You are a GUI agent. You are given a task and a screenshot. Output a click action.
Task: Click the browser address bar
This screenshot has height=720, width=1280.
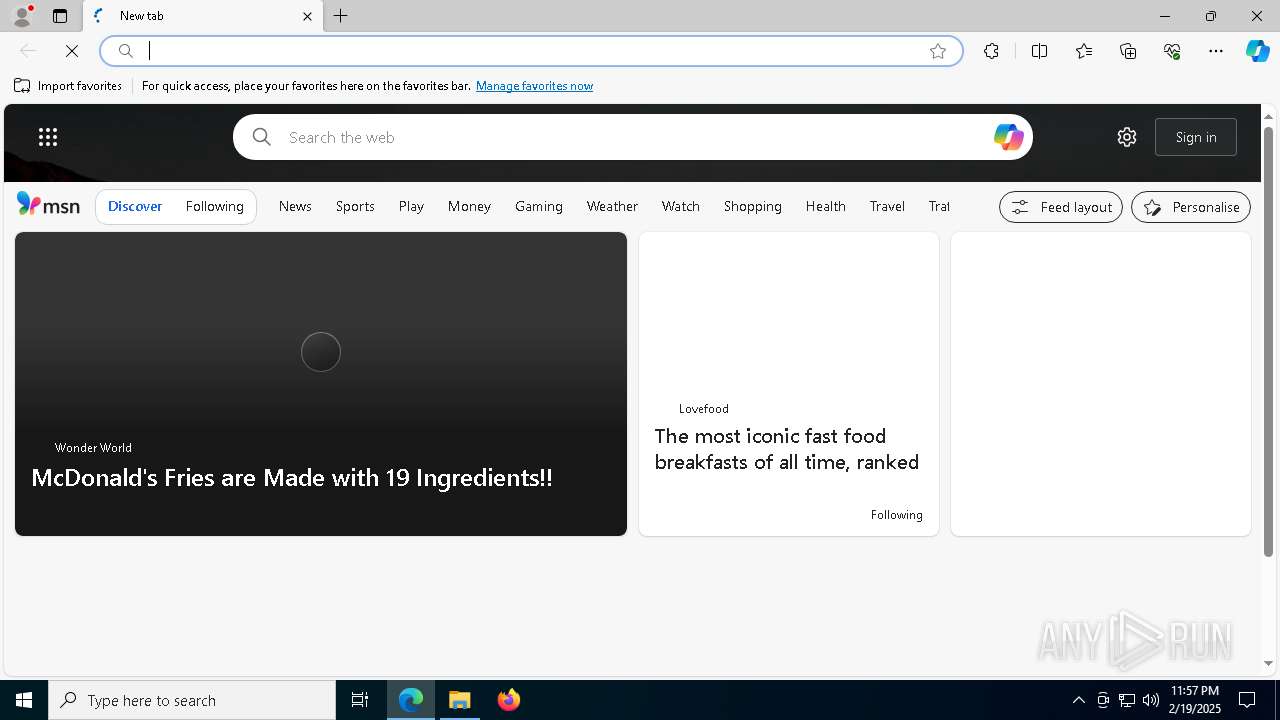tap(530, 51)
